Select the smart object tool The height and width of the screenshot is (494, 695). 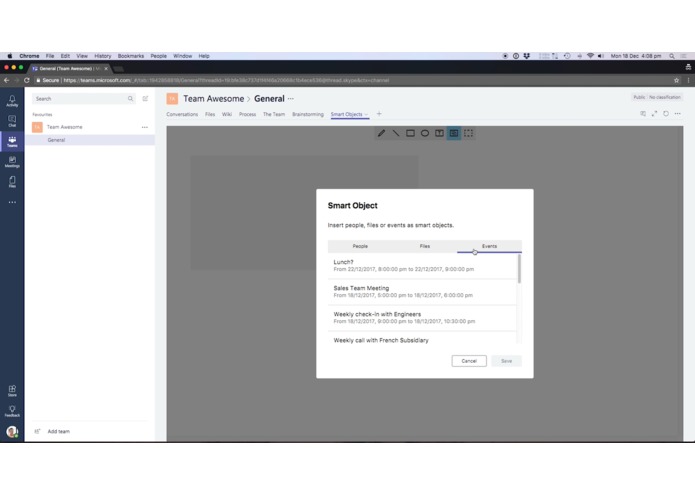coord(454,133)
